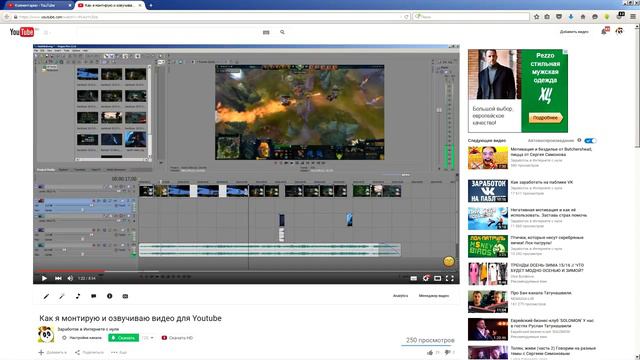Open browser downloads arrow

click(571, 17)
